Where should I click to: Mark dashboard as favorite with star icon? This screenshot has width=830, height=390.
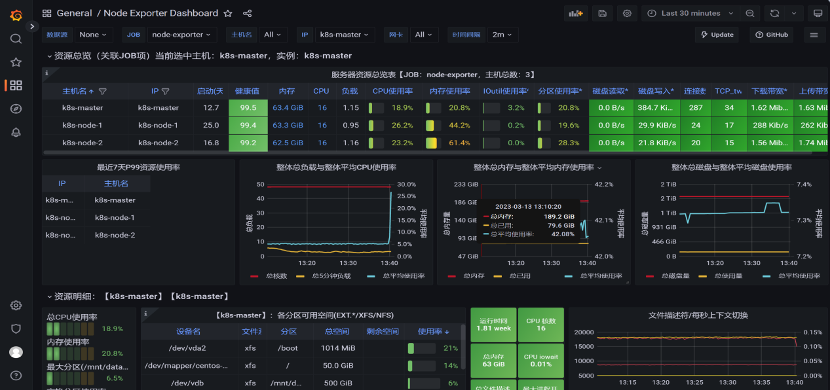coord(228,13)
